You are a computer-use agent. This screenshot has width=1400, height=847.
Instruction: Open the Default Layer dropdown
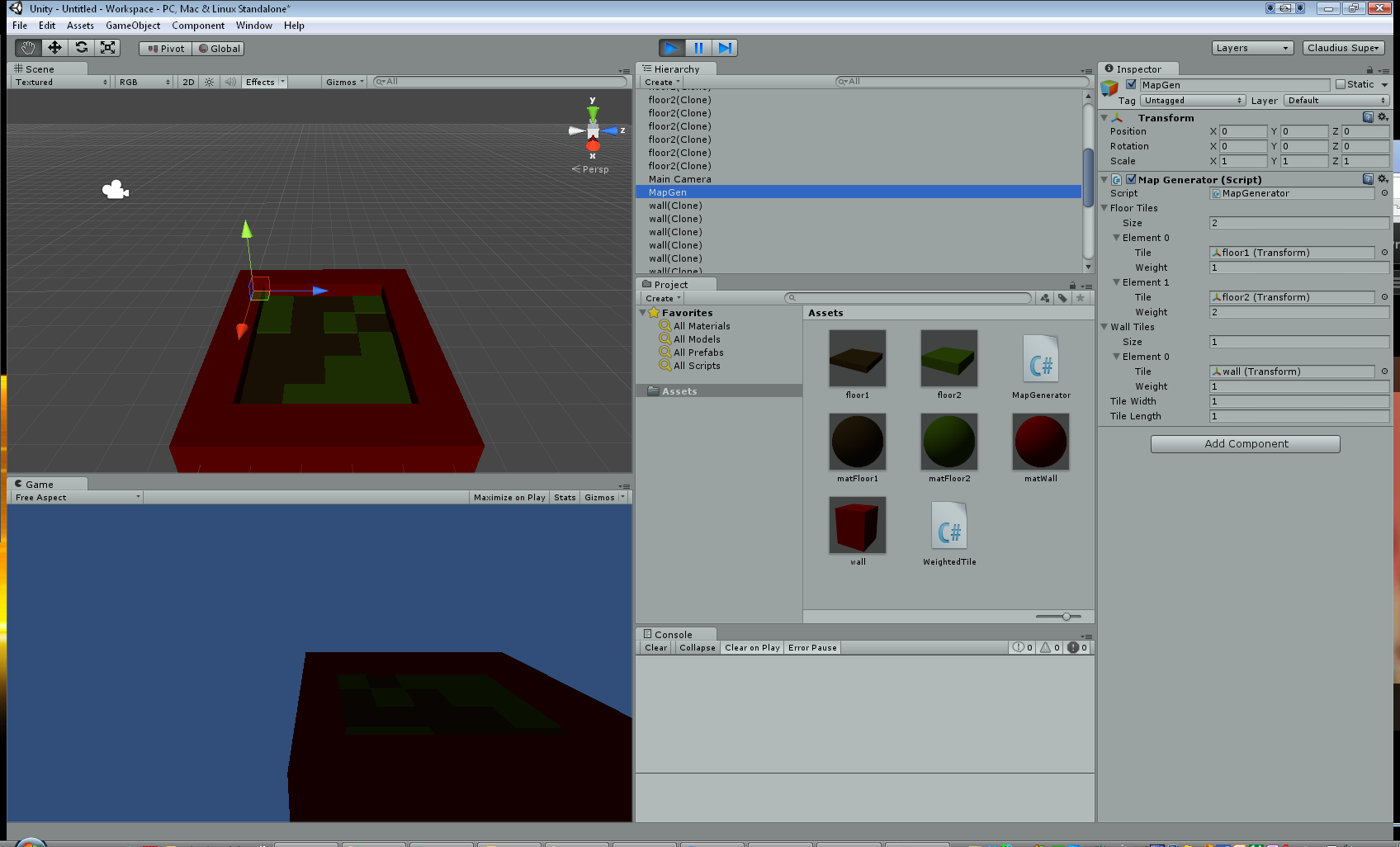tap(1336, 101)
